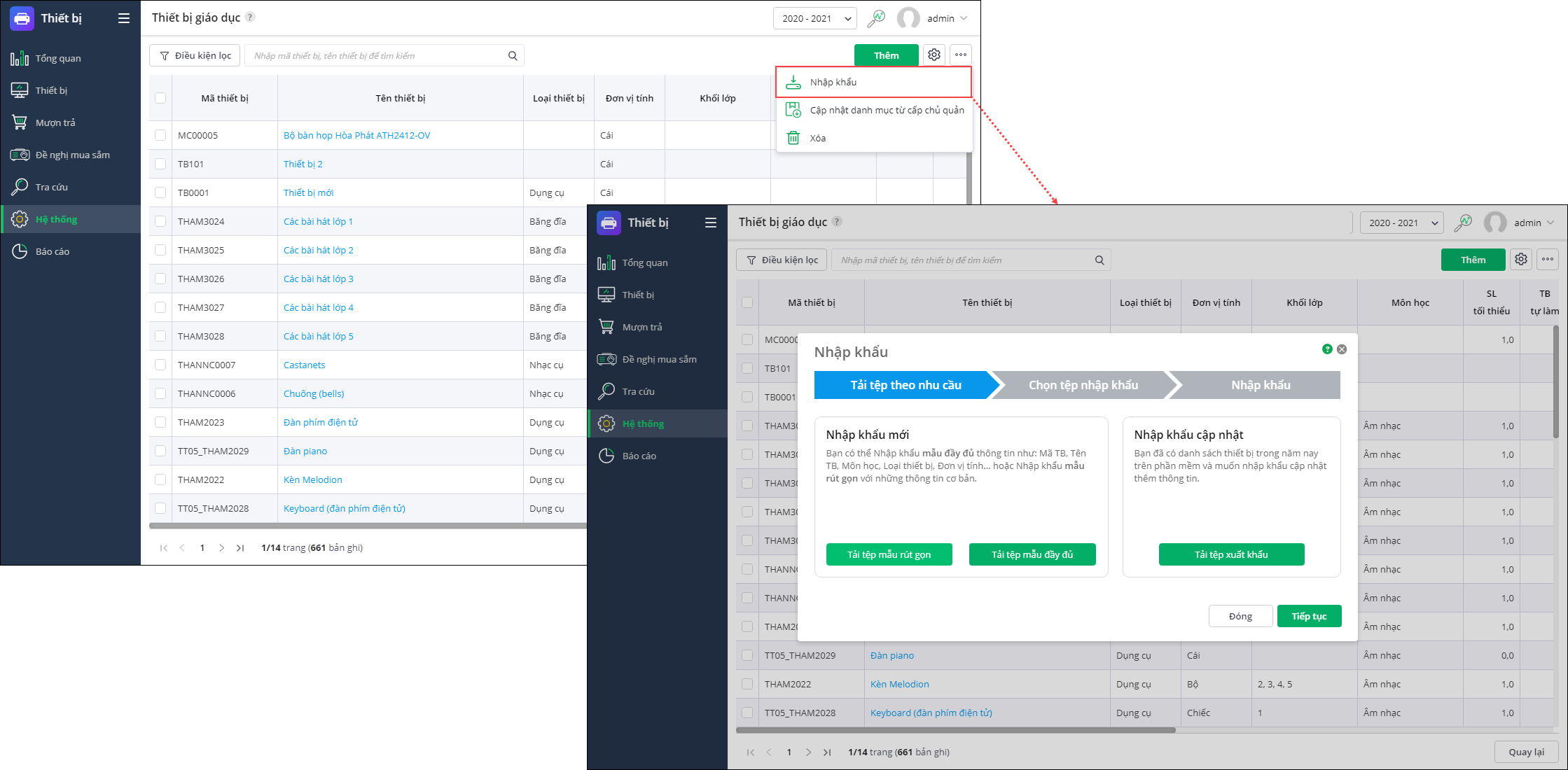The image size is (1568, 770).
Task: Open Báo cáo reports in the left sidebar
Action: click(52, 251)
